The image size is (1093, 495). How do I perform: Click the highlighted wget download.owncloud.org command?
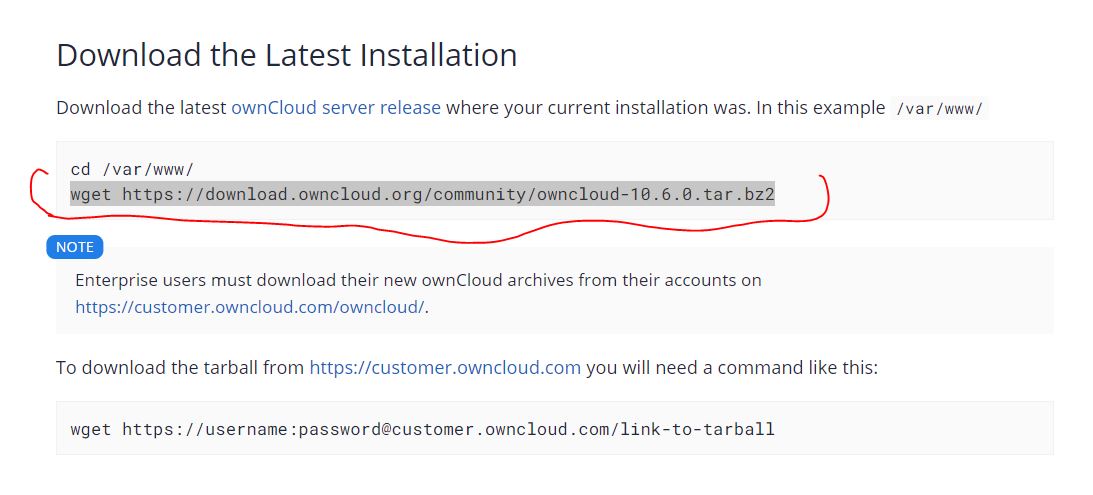pos(422,195)
